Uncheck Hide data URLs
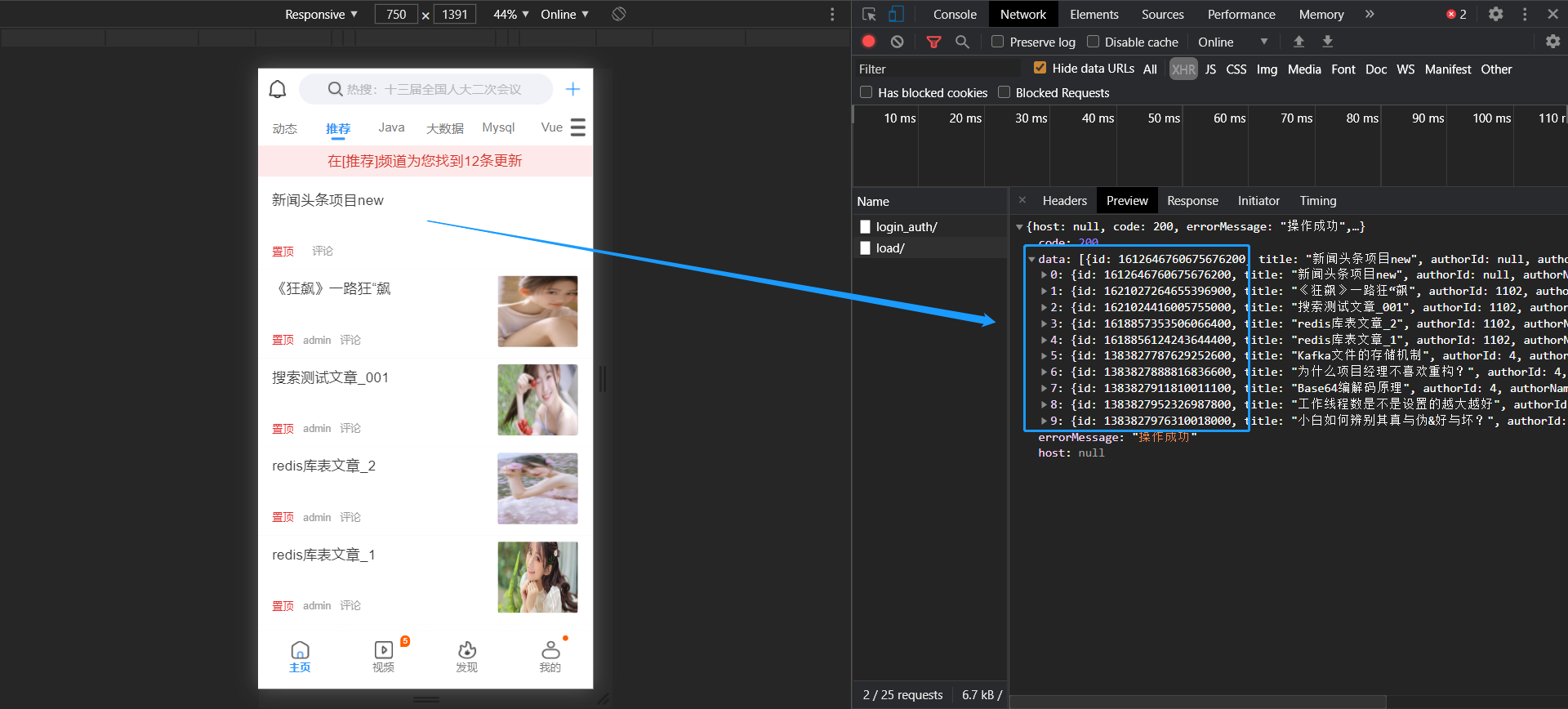The width and height of the screenshot is (1568, 709). point(1040,69)
